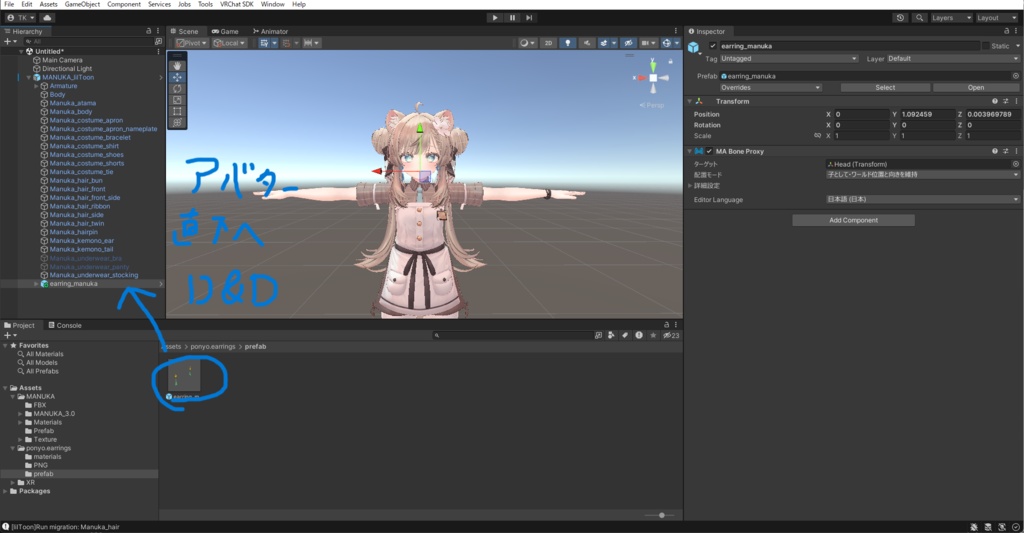Click the Pause button in toolbar
The height and width of the screenshot is (533, 1024).
512,18
